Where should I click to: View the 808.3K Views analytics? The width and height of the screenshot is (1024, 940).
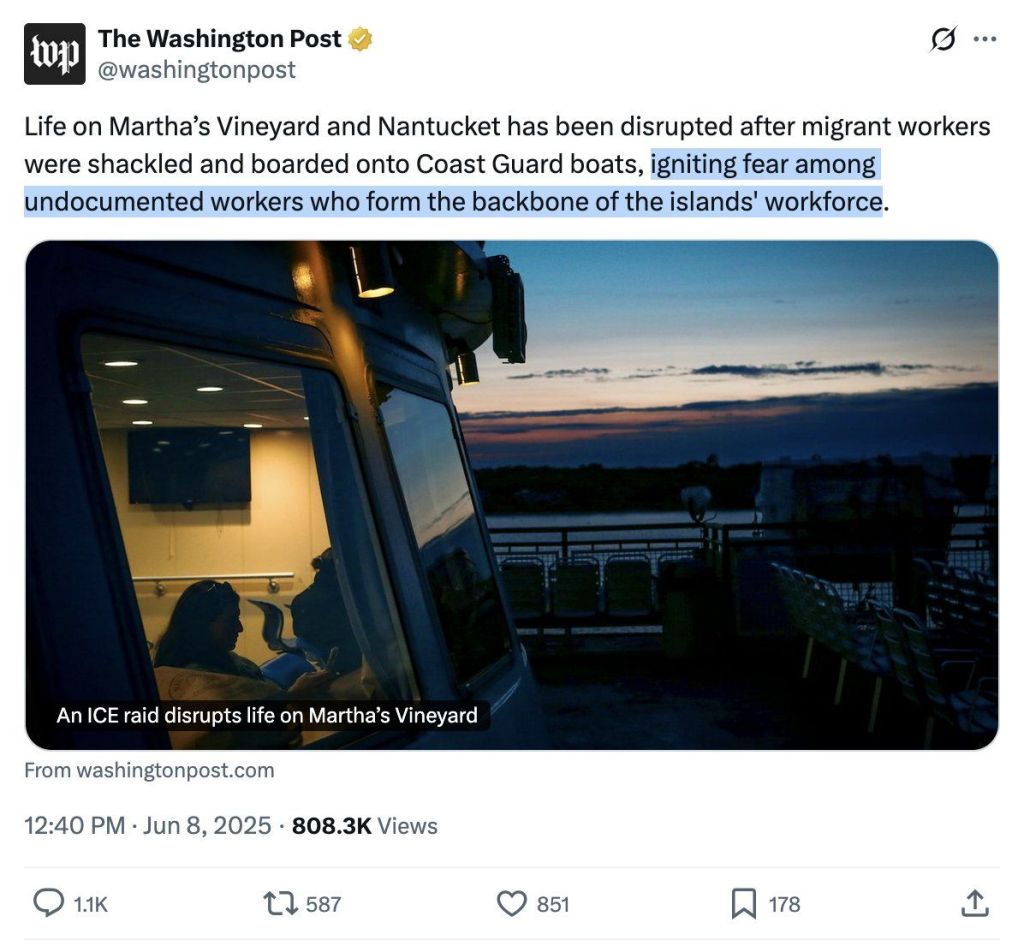click(x=364, y=825)
